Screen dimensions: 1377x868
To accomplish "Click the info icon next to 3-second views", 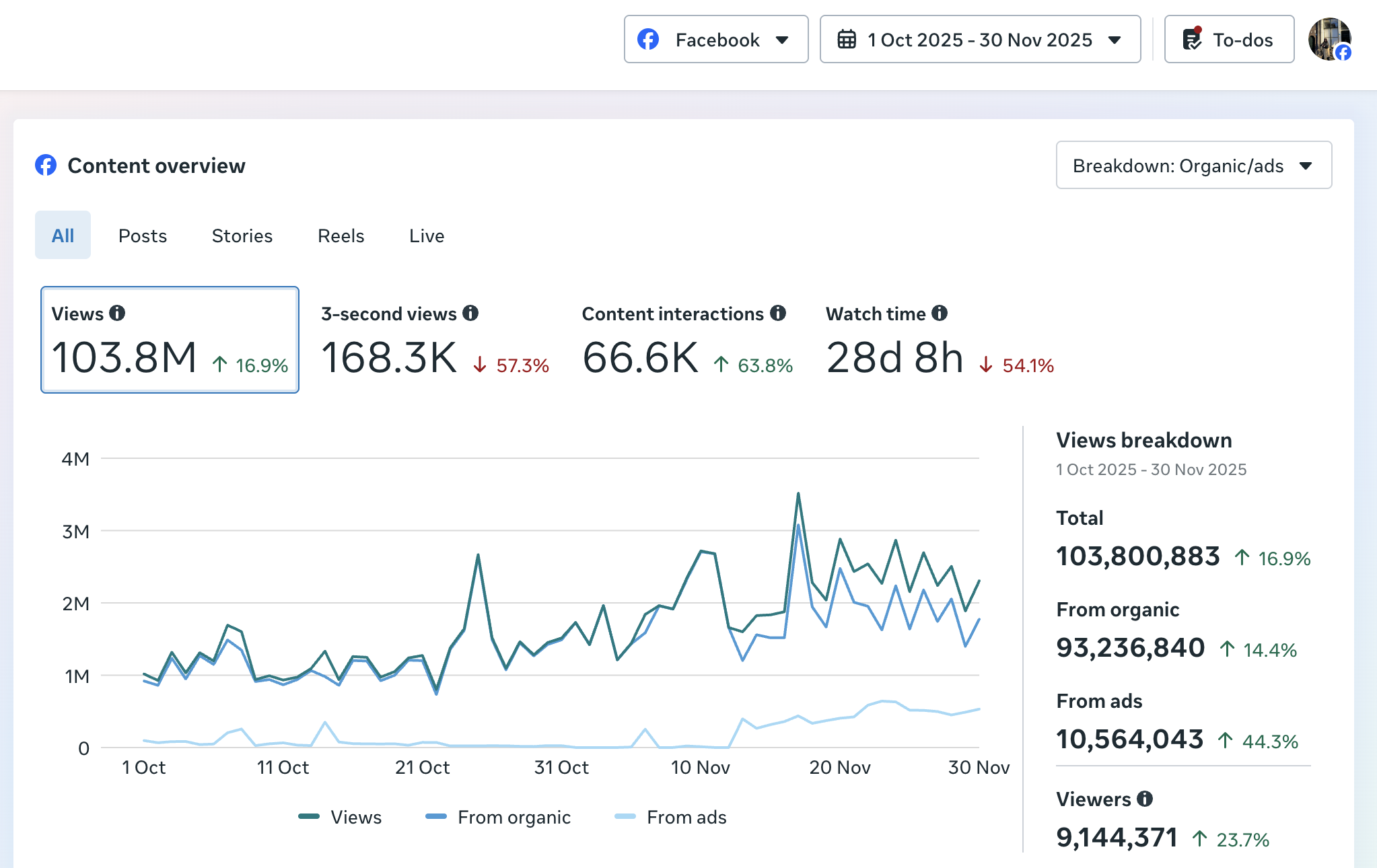I will (x=470, y=313).
